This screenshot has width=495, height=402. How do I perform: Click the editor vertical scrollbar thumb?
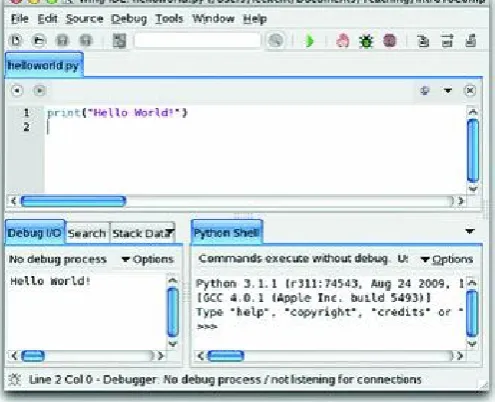point(473,151)
